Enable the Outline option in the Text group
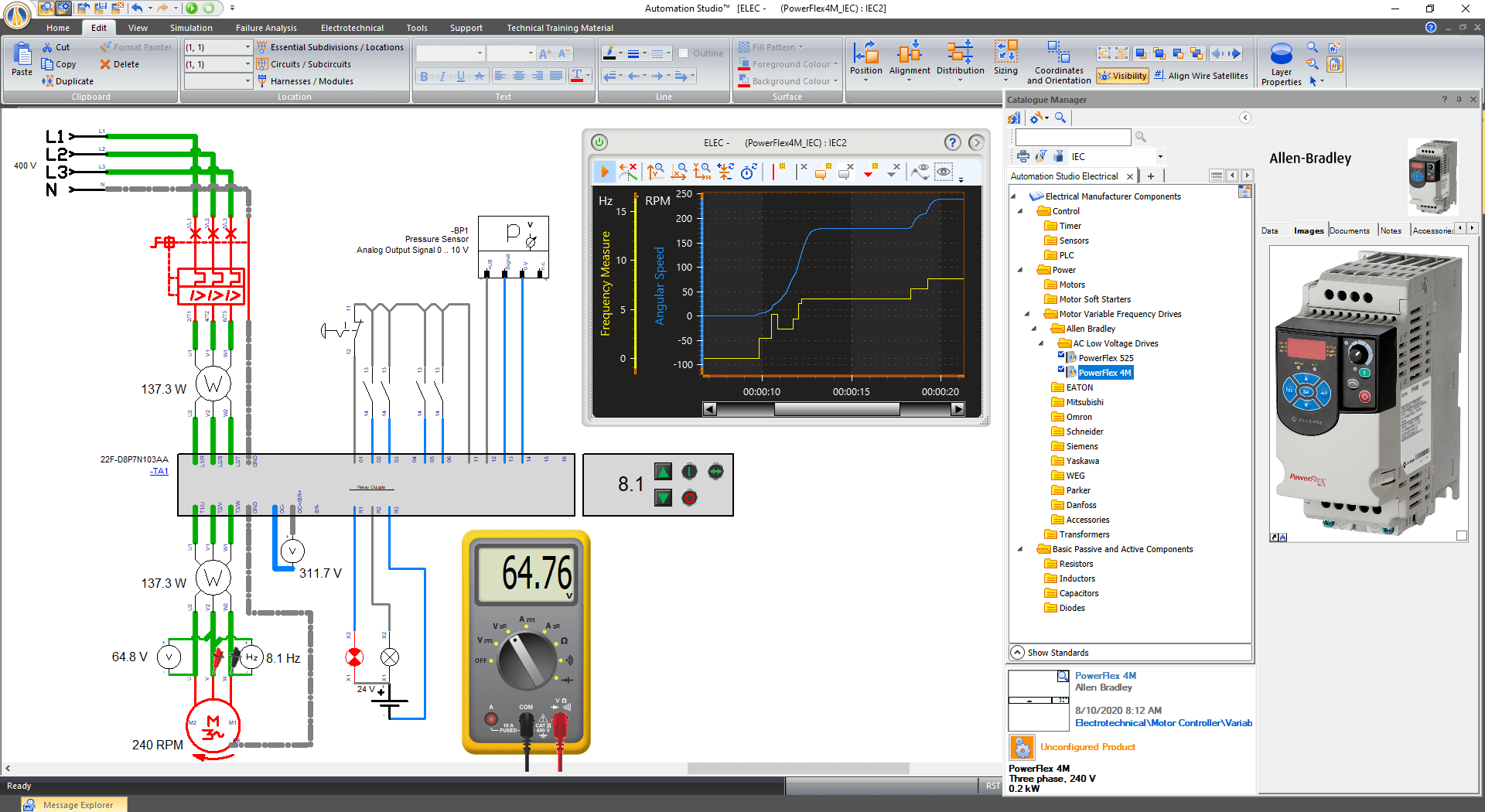Screen dimensions: 1485x812 pyautogui.click(x=684, y=53)
